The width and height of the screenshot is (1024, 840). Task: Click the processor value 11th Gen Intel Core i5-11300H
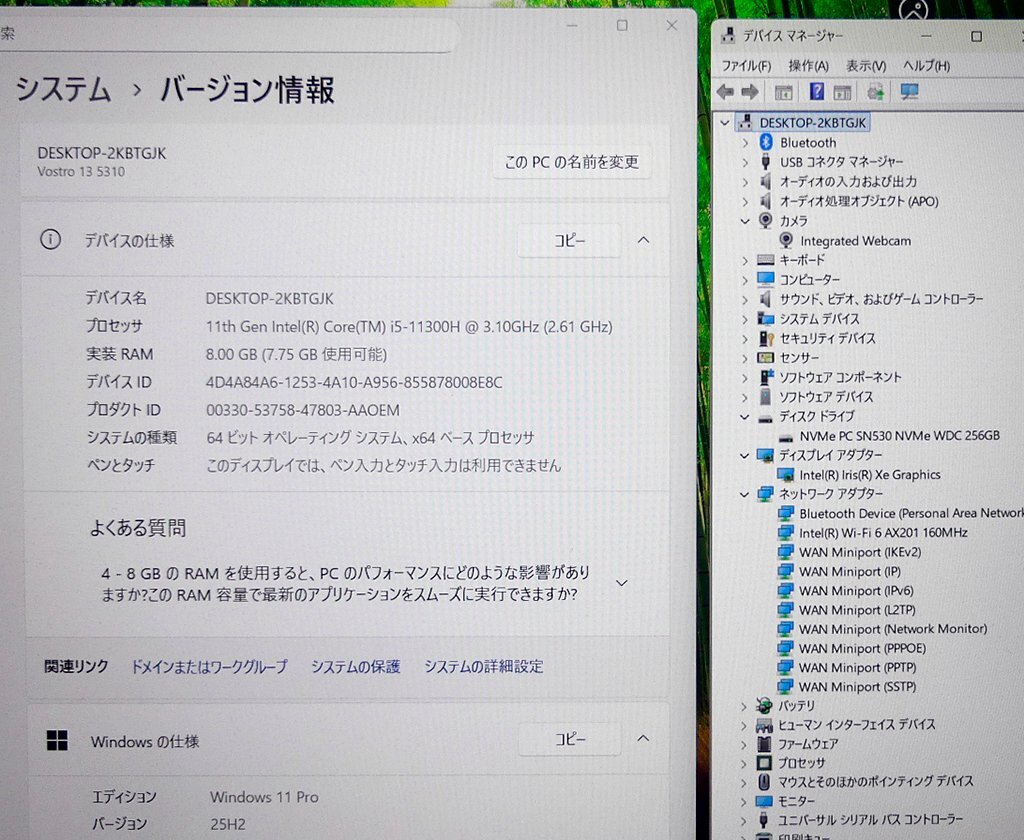[409, 327]
